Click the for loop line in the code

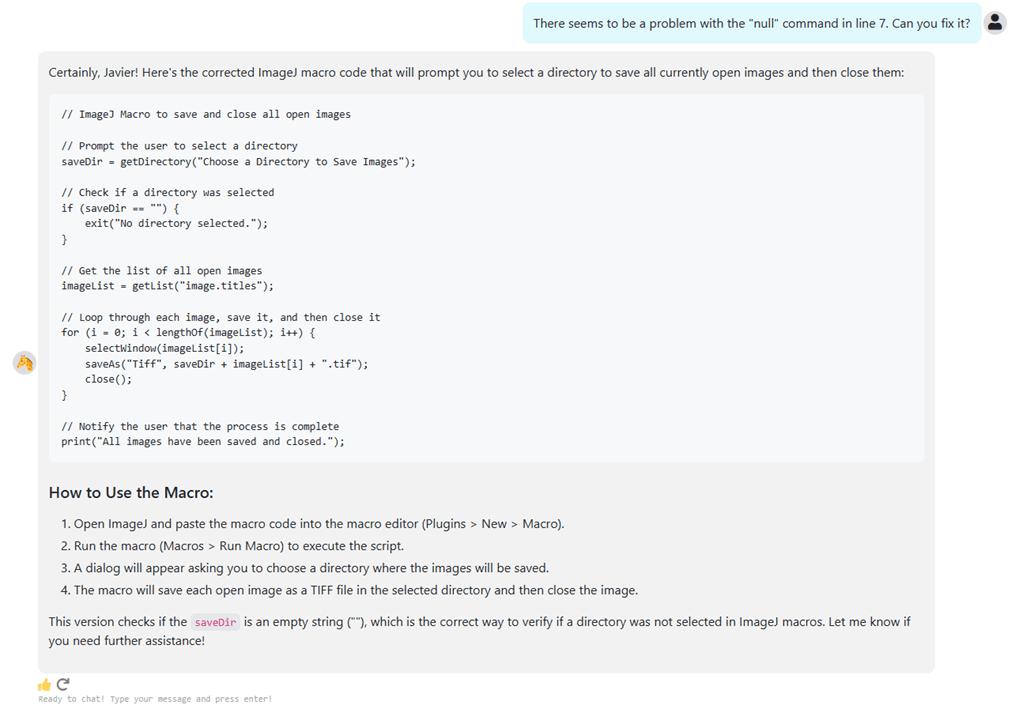202,332
